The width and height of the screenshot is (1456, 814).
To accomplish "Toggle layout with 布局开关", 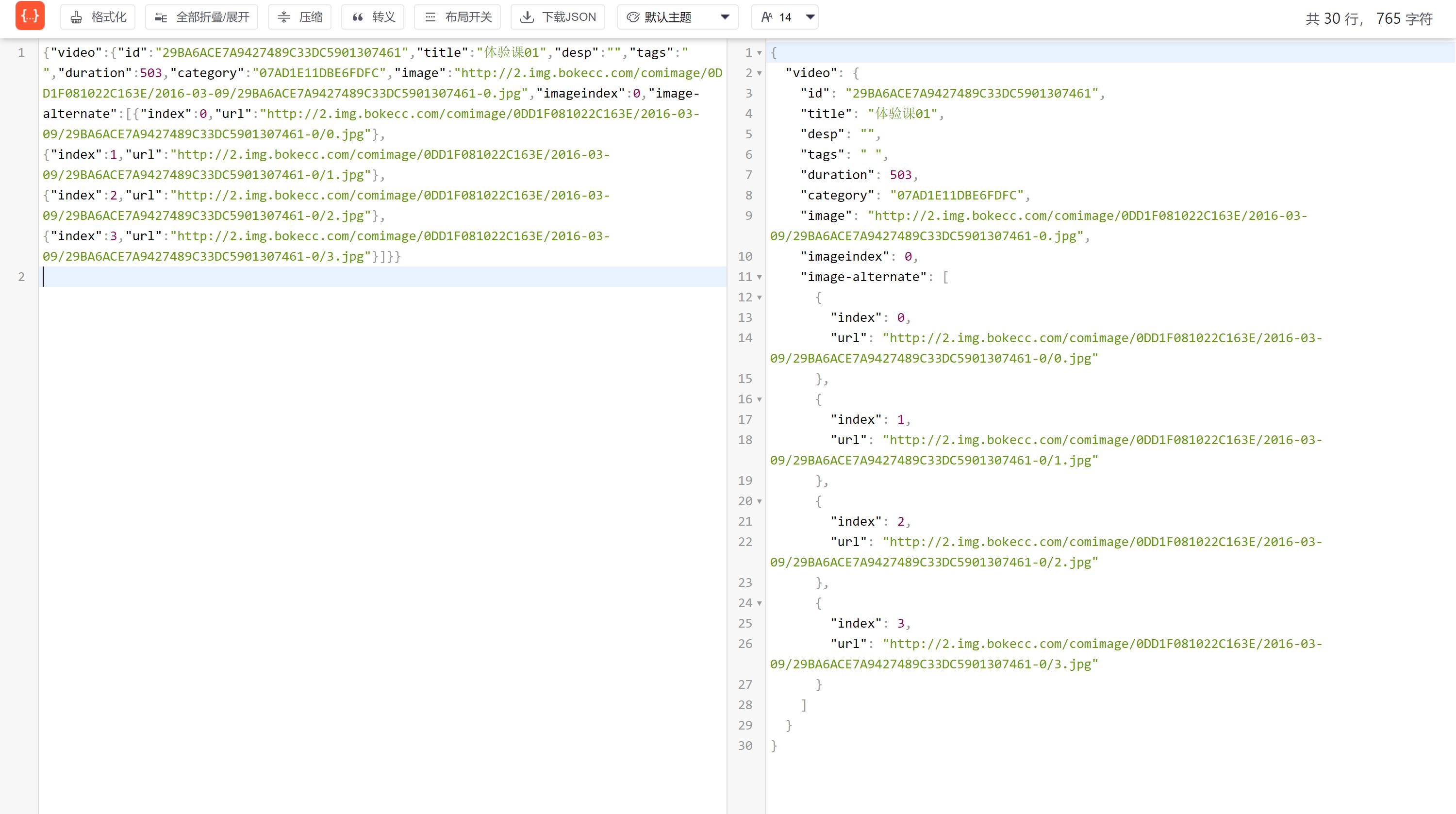I will (x=458, y=17).
